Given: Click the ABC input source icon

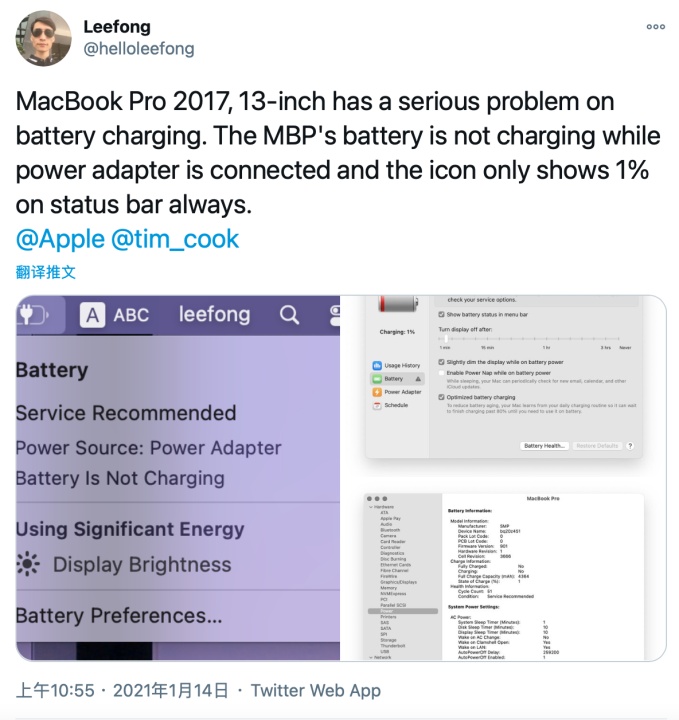Looking at the screenshot, I should [x=114, y=315].
